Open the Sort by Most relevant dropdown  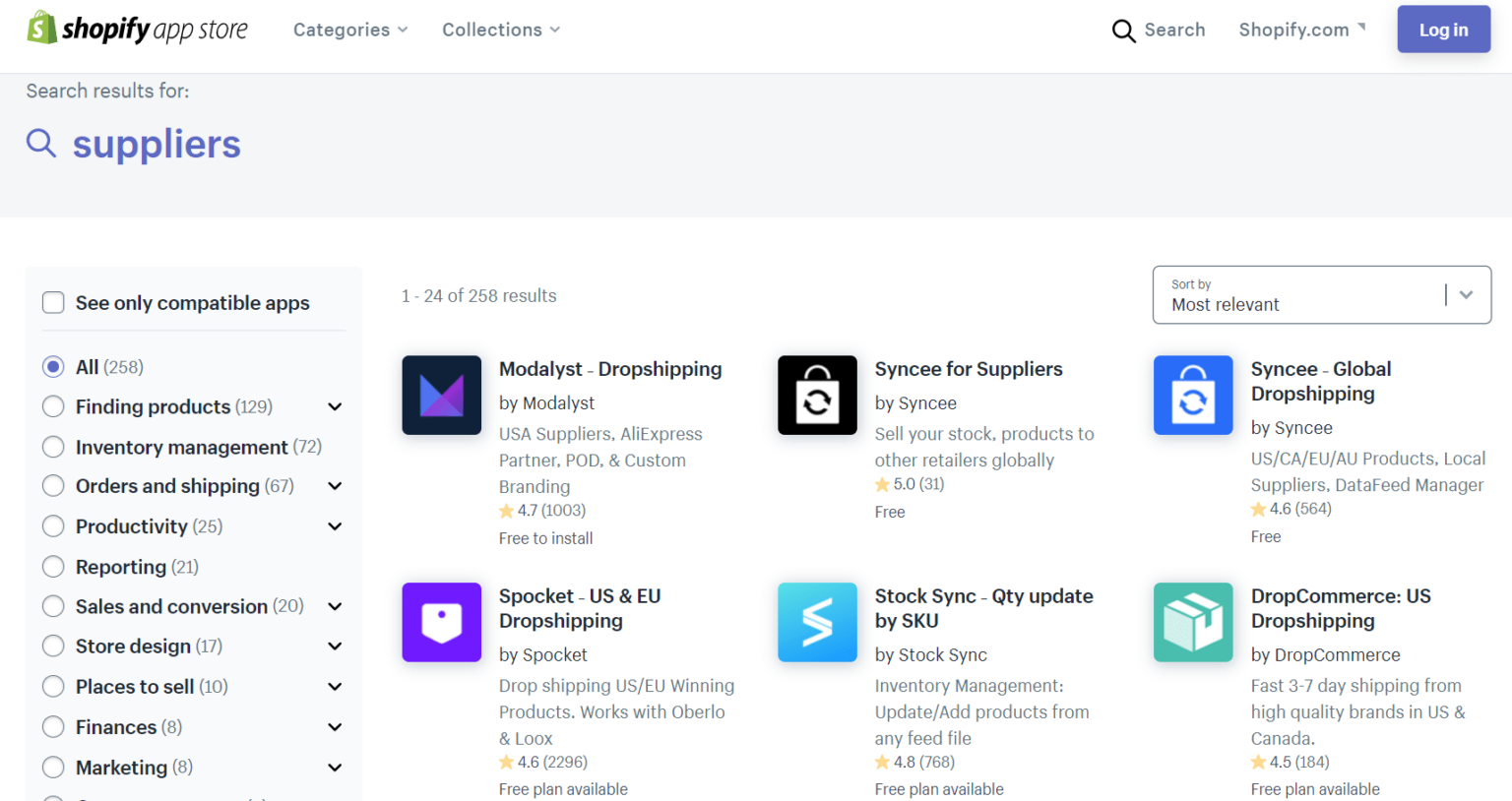[1322, 294]
